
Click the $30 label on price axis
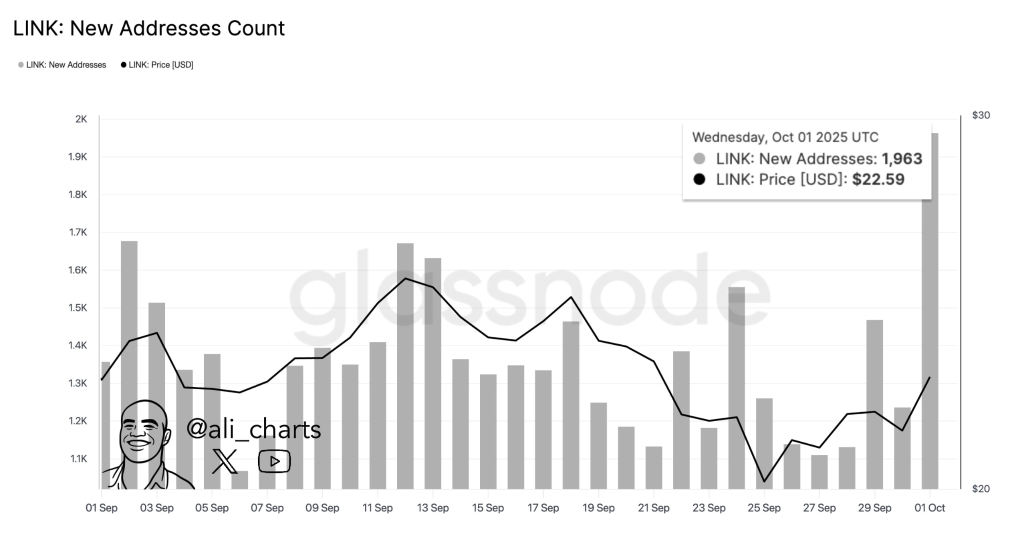point(981,116)
